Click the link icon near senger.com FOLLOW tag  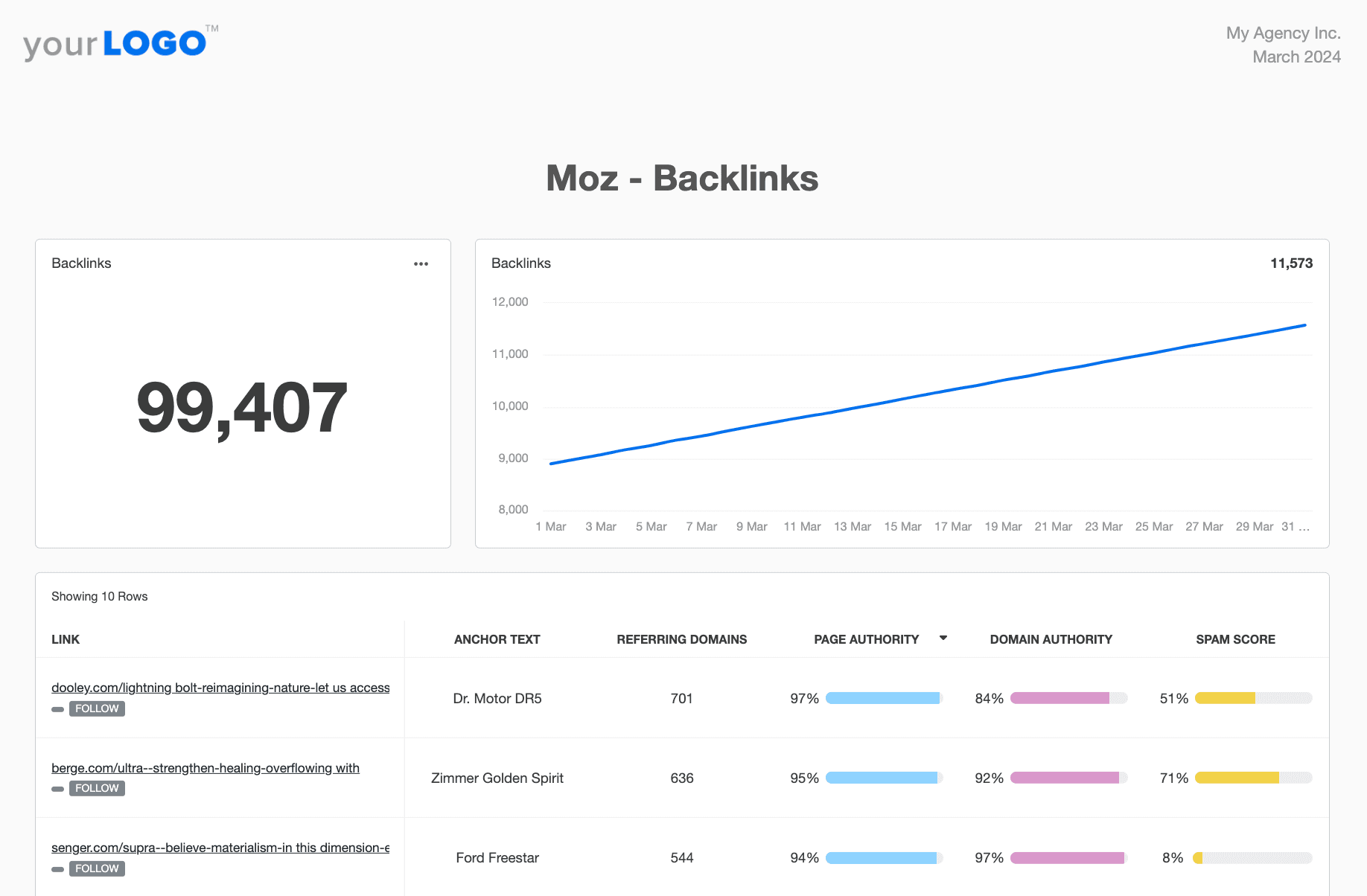pos(57,868)
